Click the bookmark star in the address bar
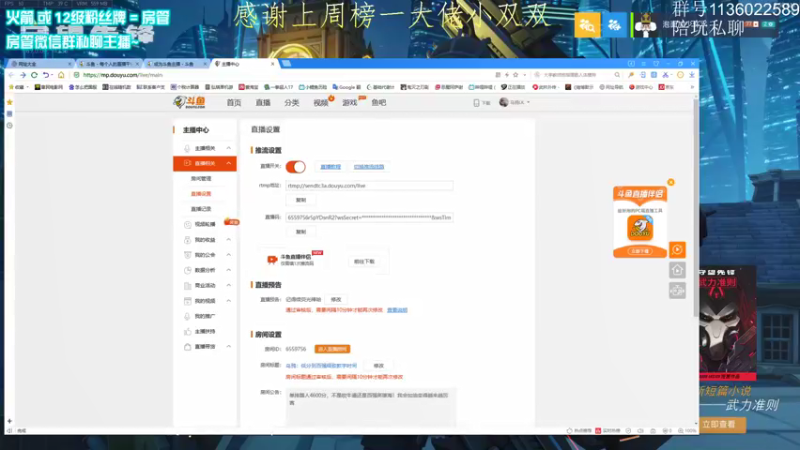This screenshot has height=450, width=800. tap(515, 75)
